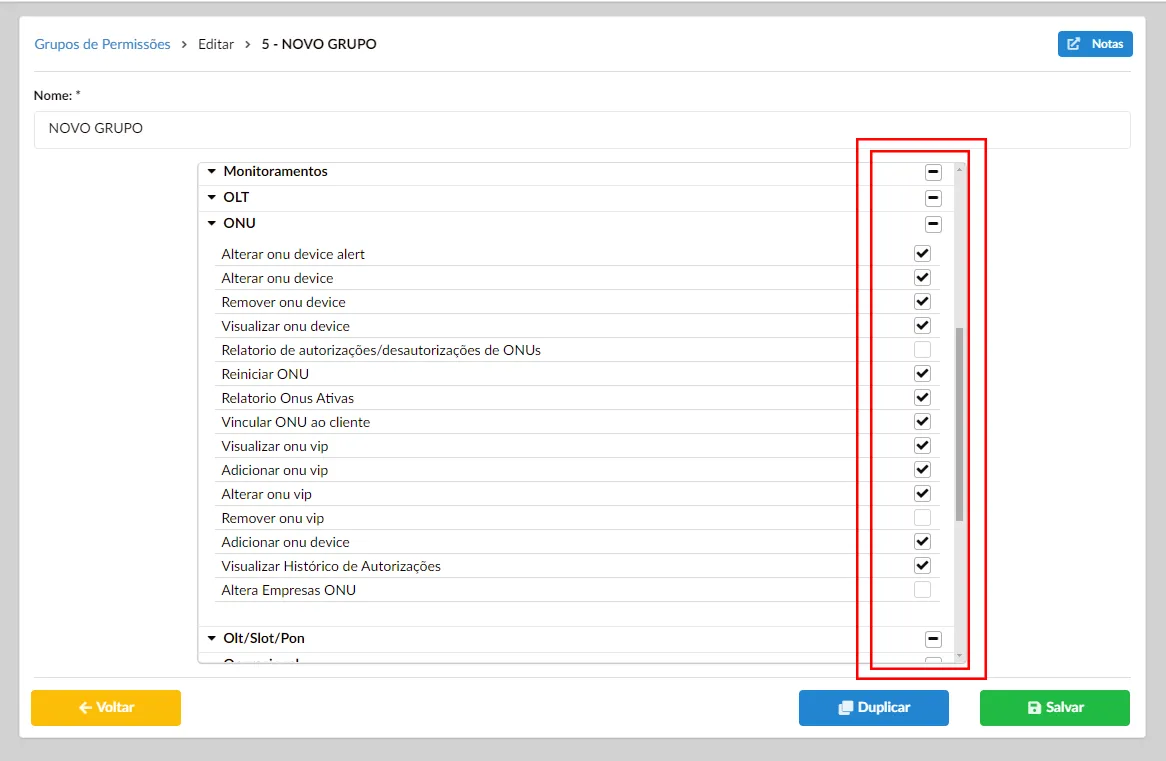Collapse the OLT section arrow
The height and width of the screenshot is (761, 1166).
tap(211, 198)
